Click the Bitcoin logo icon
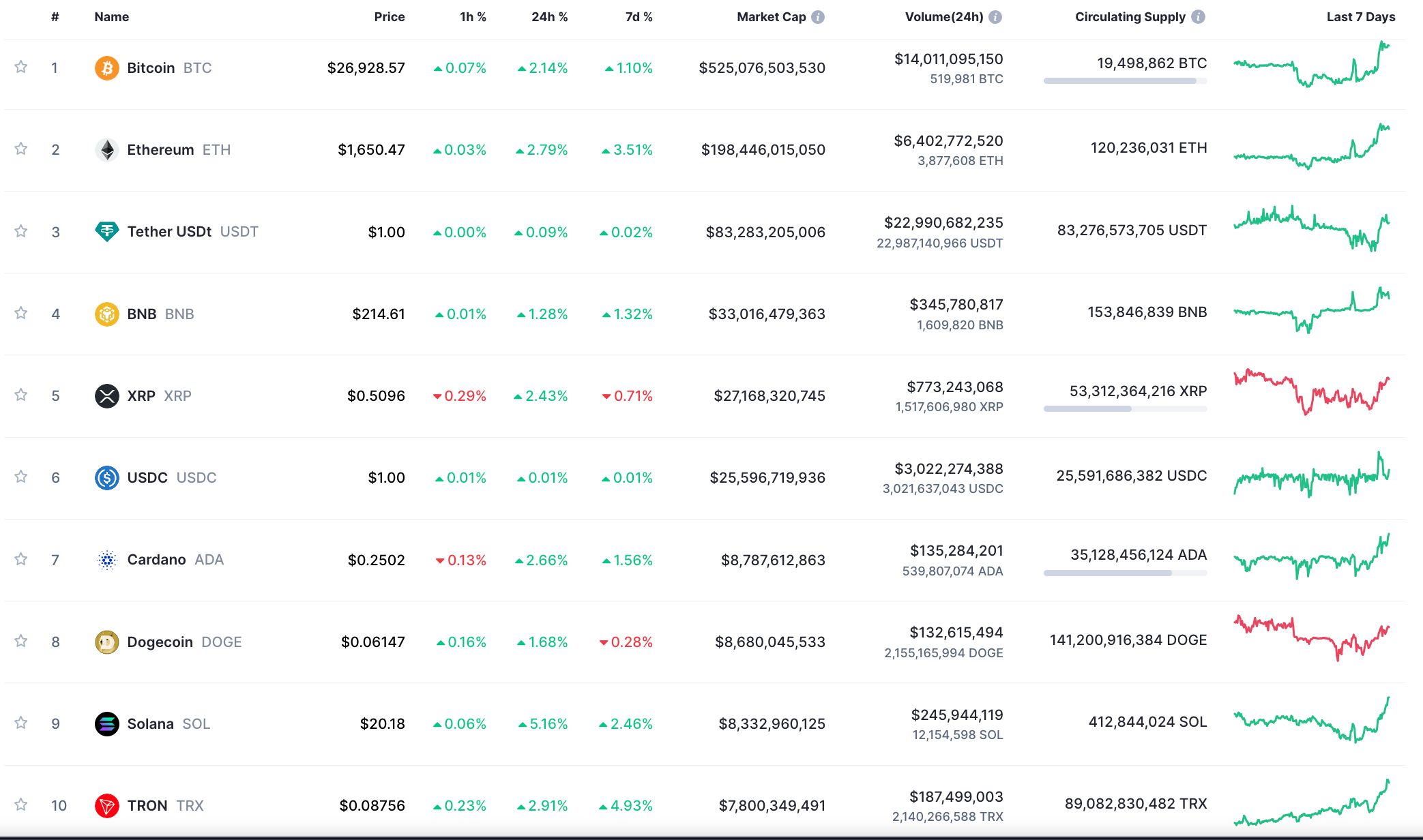Image resolution: width=1423 pixels, height=840 pixels. click(x=106, y=68)
